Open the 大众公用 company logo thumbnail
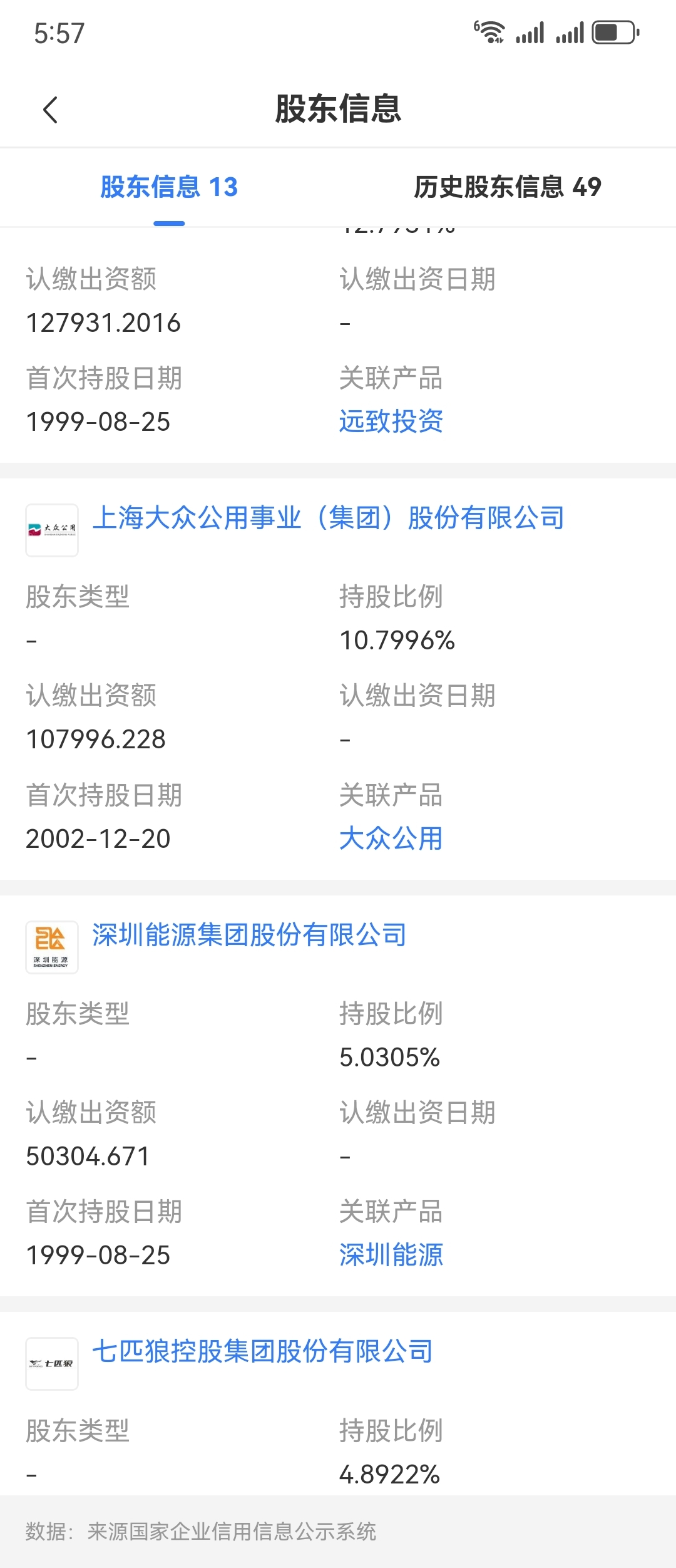The width and height of the screenshot is (676, 1568). tap(52, 530)
